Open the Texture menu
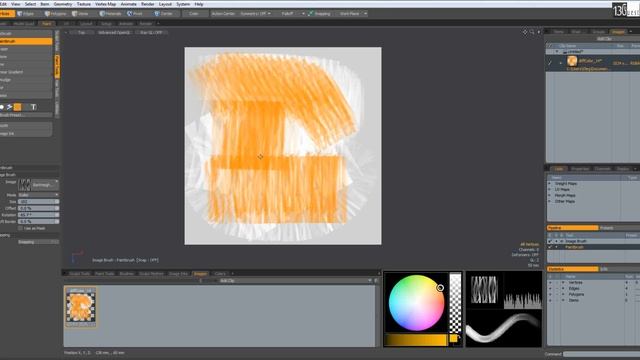The height and width of the screenshot is (360, 640). [x=84, y=4]
